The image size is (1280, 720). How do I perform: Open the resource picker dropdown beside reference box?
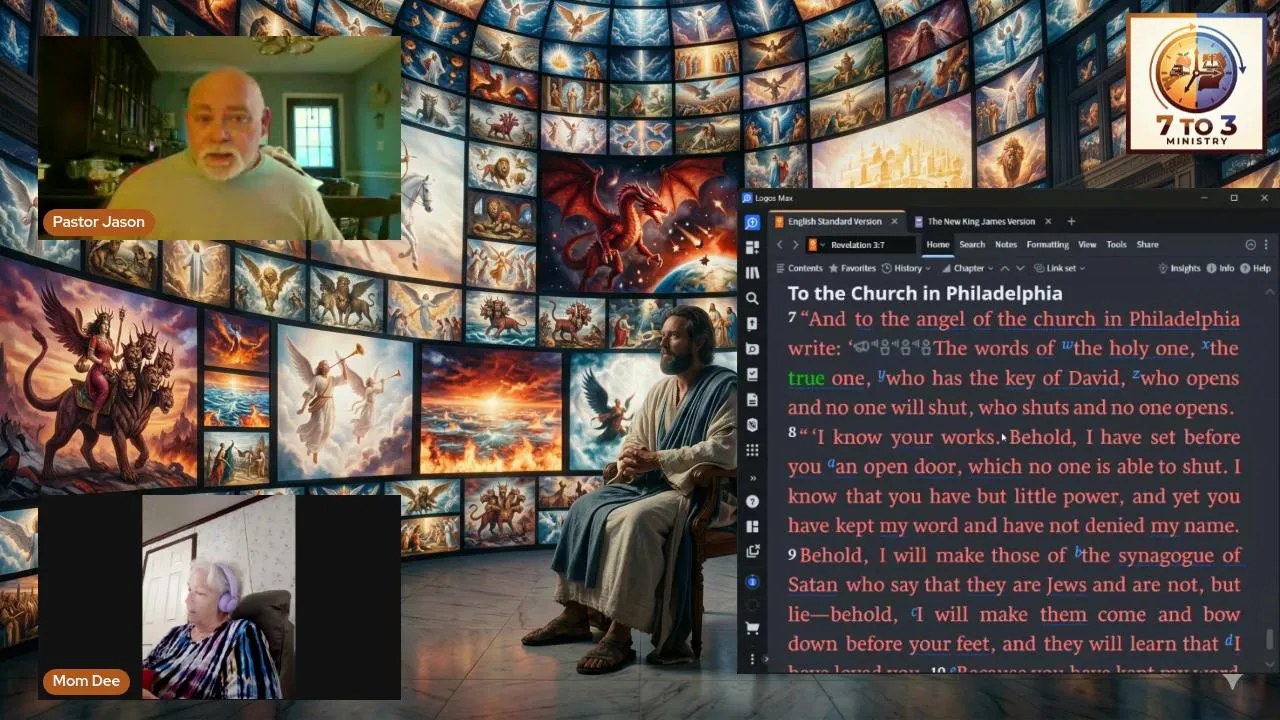pos(816,245)
